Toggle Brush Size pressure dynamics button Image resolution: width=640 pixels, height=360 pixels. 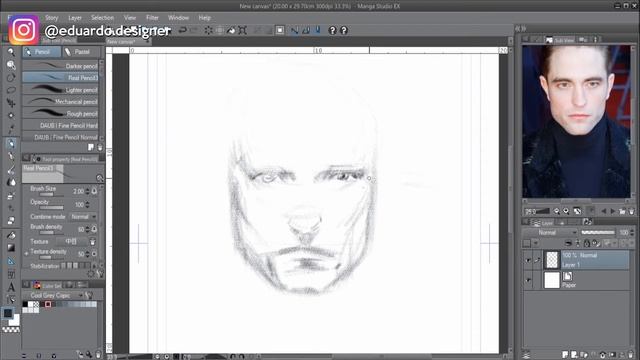[94, 191]
